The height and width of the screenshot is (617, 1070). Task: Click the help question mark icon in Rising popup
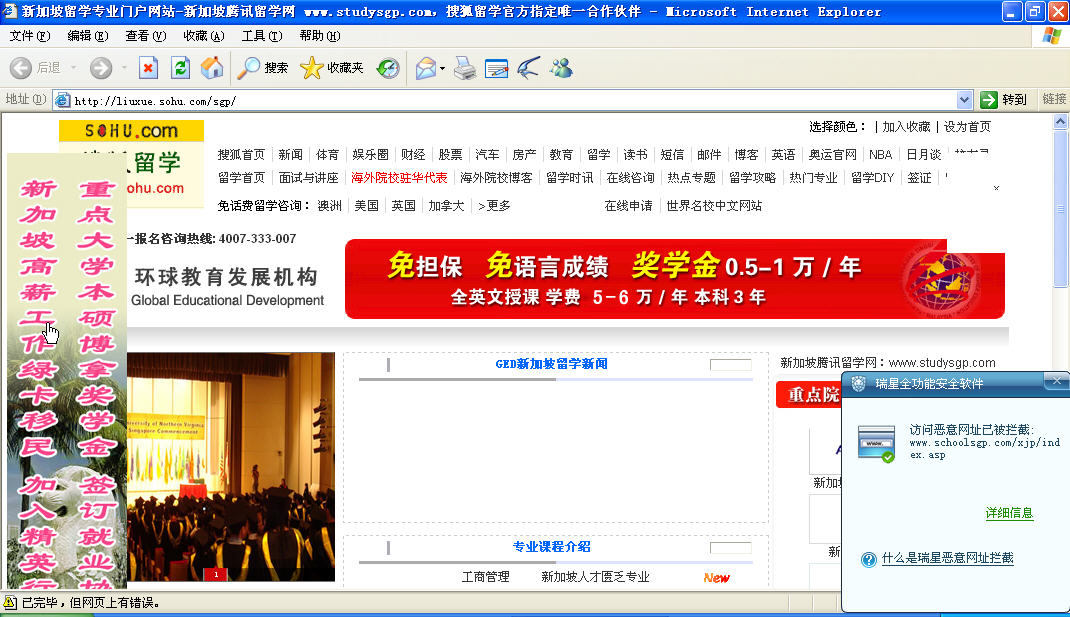(868, 559)
